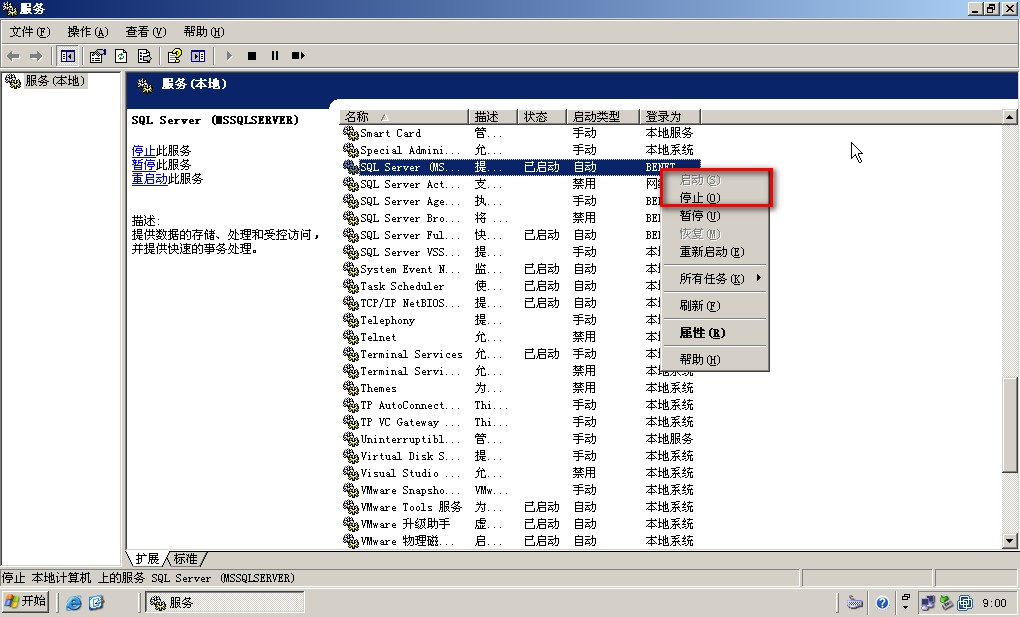The width and height of the screenshot is (1020, 617).
Task: Select the Virtual Disk S... service row
Action: [x=520, y=456]
